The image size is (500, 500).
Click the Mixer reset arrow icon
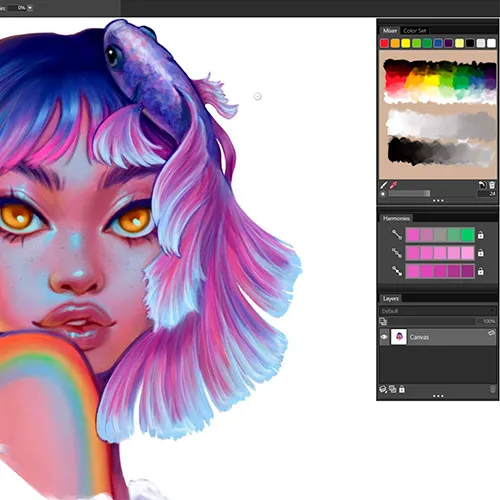tap(482, 185)
